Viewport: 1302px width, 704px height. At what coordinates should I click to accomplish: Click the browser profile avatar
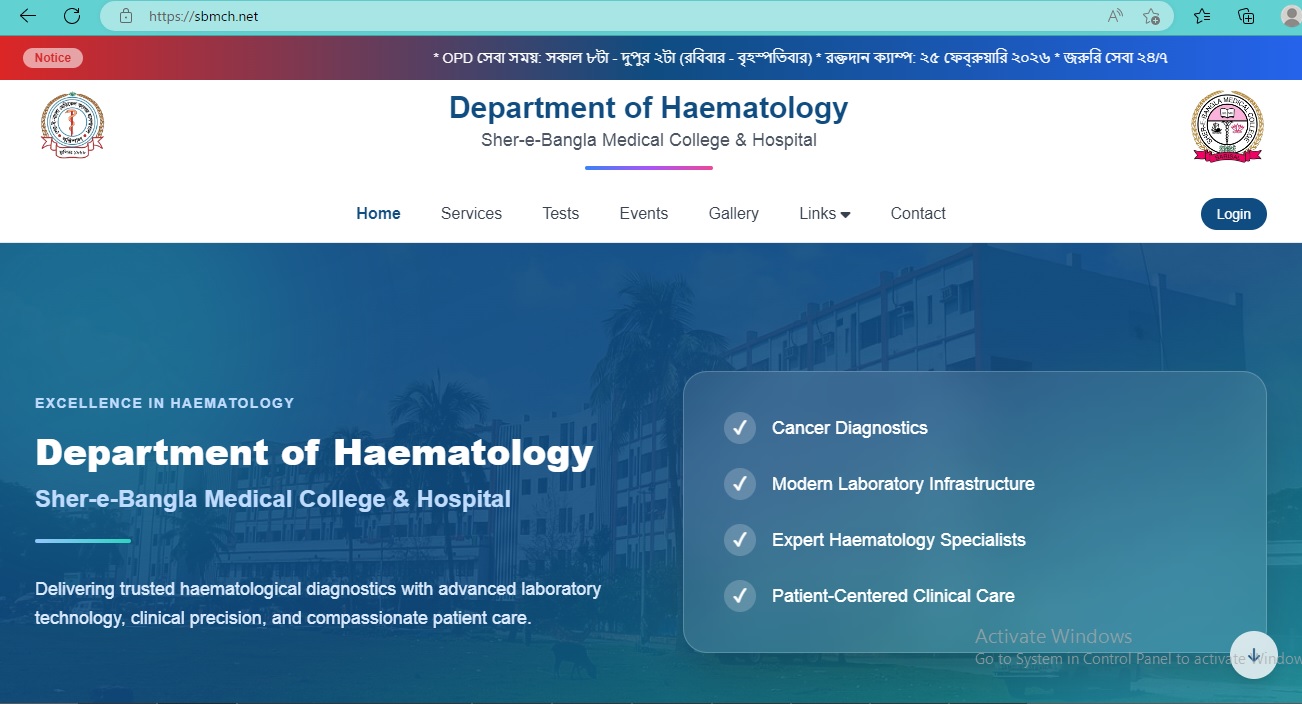(1290, 16)
